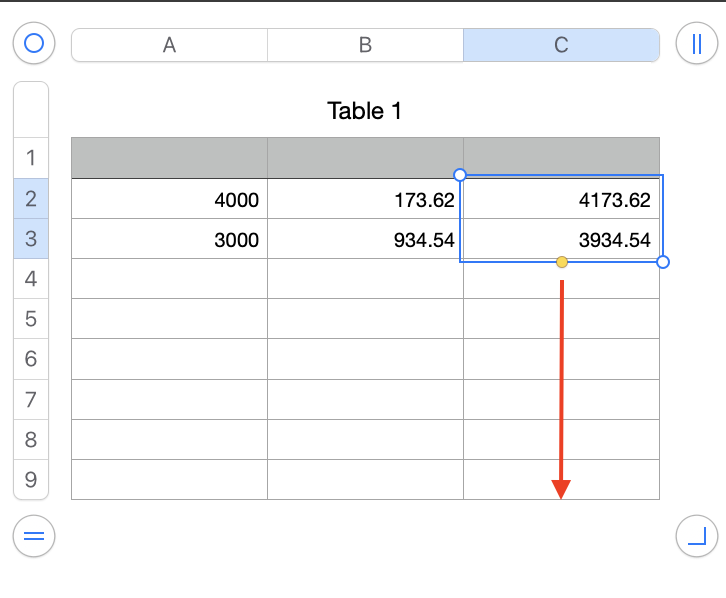Select row 5 header
Screen dimensions: 726x598
click(30, 319)
